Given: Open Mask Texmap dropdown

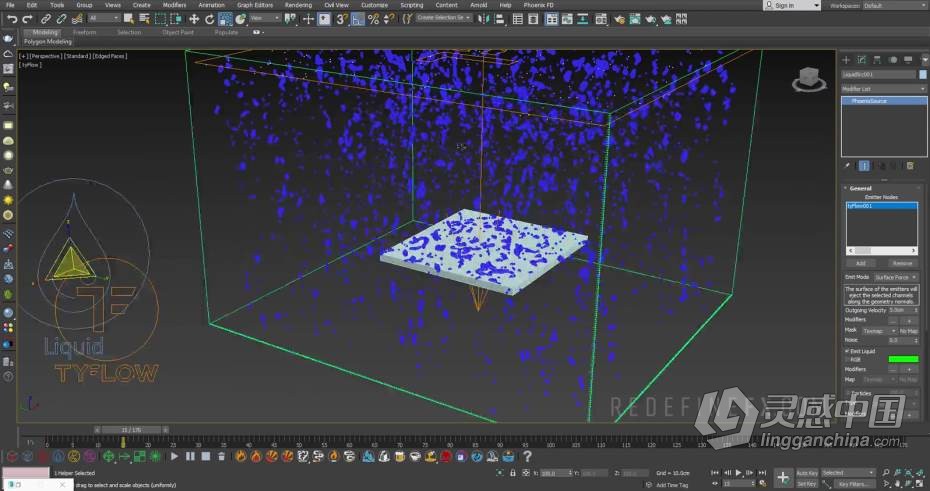Looking at the screenshot, I should pos(879,331).
